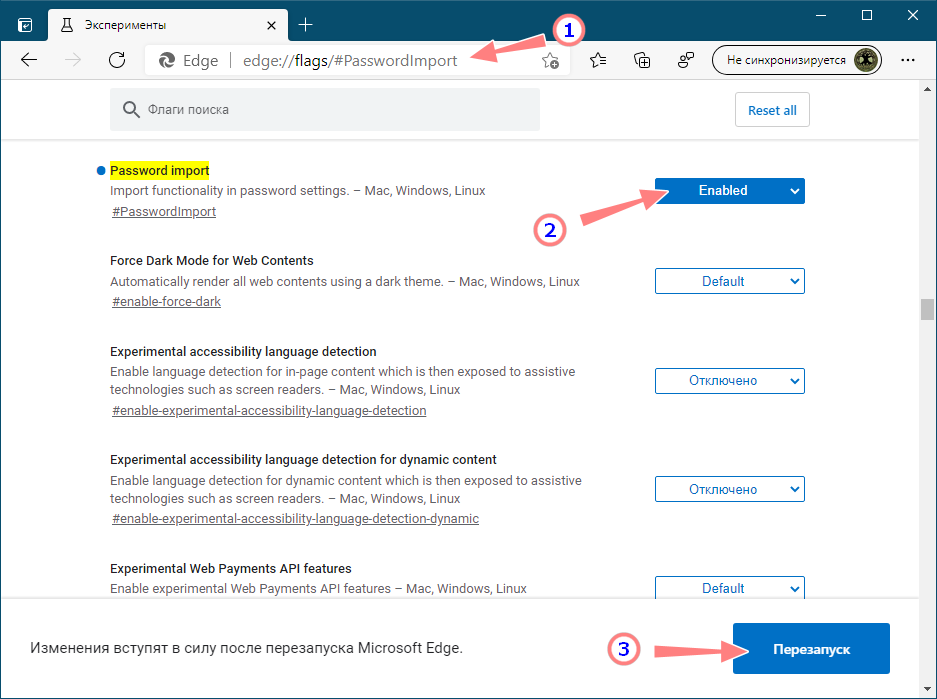Go back using the browser back arrow
937x699 pixels.
[29, 60]
